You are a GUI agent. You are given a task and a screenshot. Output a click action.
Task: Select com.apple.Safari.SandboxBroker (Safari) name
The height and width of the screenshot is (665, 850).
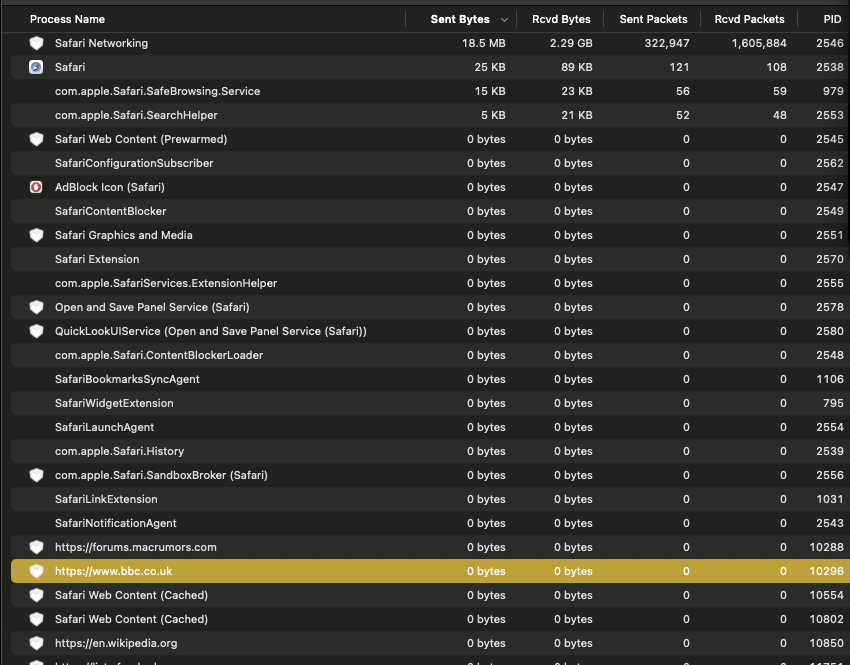pos(161,475)
